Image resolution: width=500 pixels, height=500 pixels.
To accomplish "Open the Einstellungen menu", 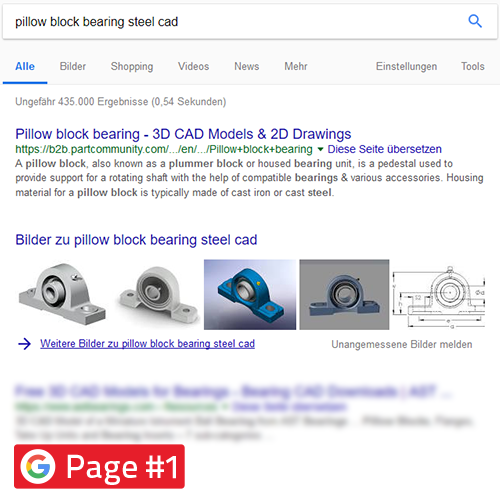I will pos(406,66).
